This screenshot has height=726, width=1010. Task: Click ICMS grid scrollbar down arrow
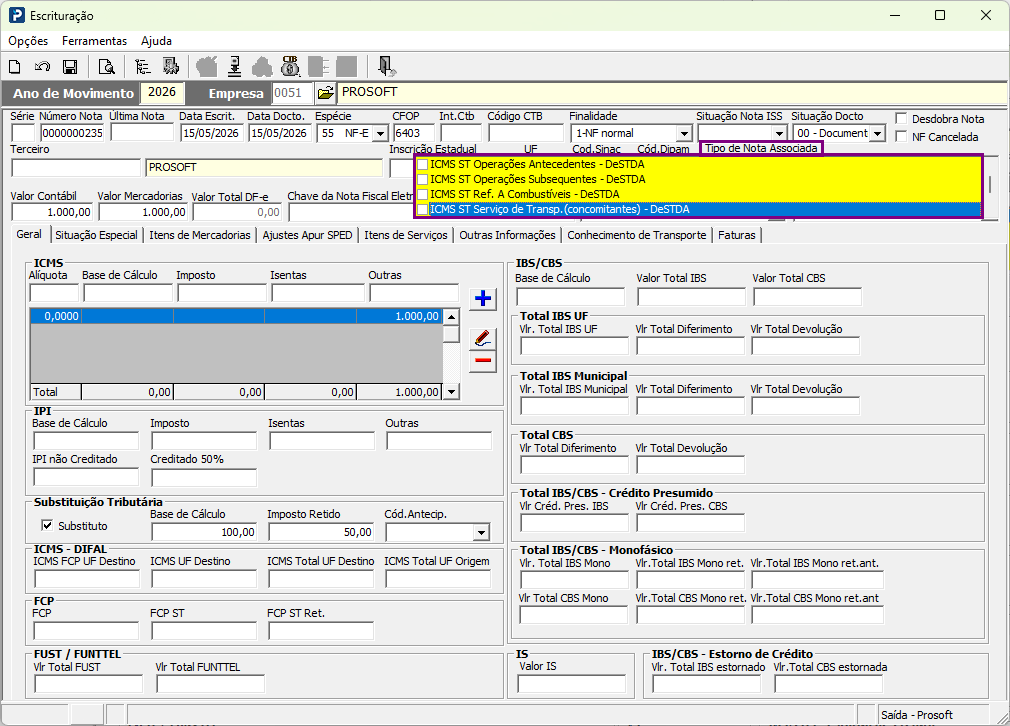(x=452, y=391)
